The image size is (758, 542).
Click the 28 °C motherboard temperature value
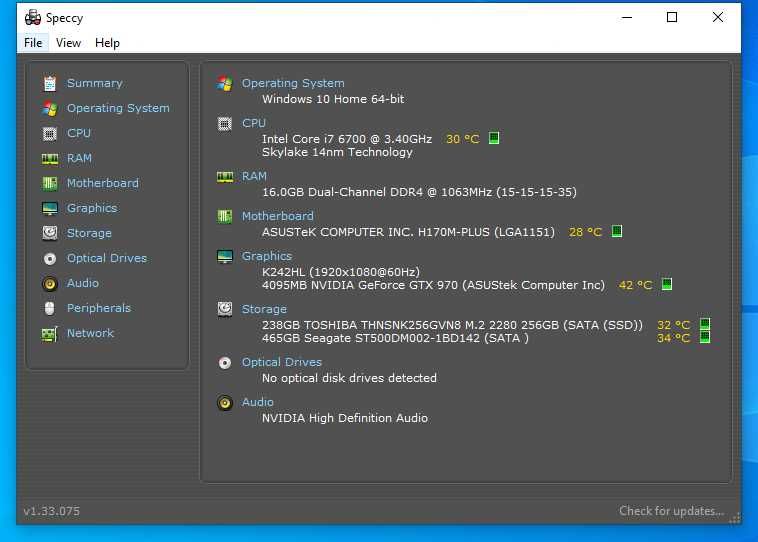pos(585,232)
